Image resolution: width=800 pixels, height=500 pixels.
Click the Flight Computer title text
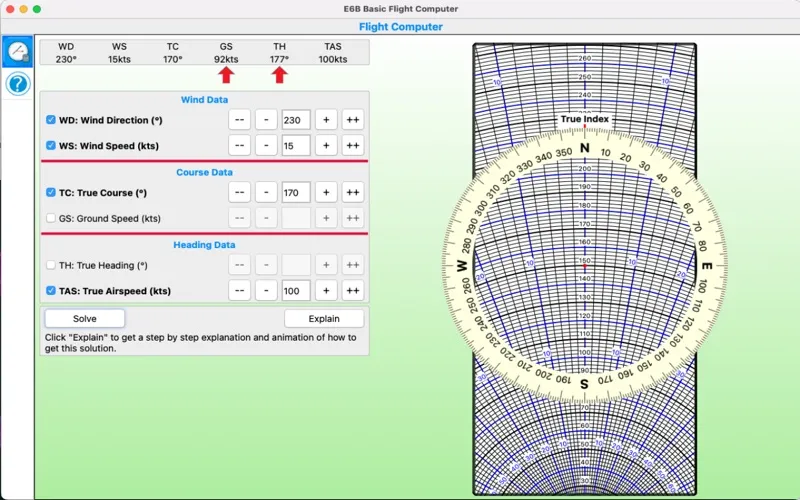(x=401, y=27)
